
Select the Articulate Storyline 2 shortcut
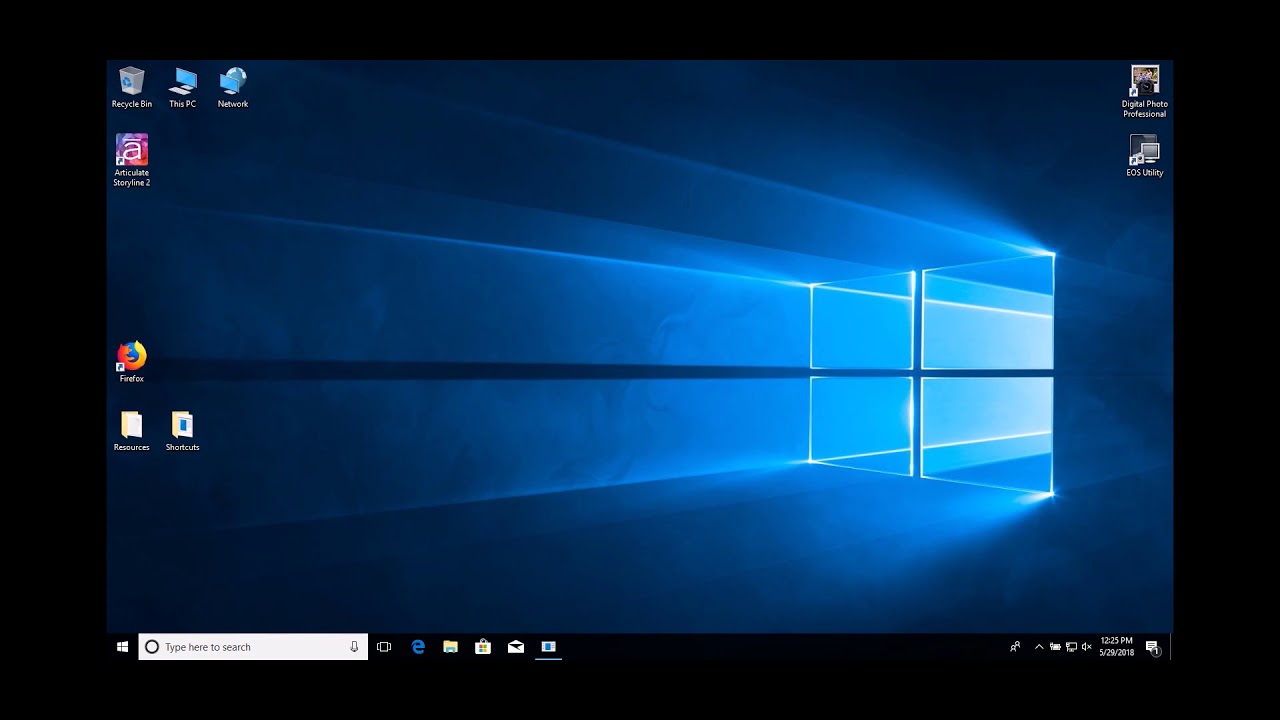tap(132, 160)
